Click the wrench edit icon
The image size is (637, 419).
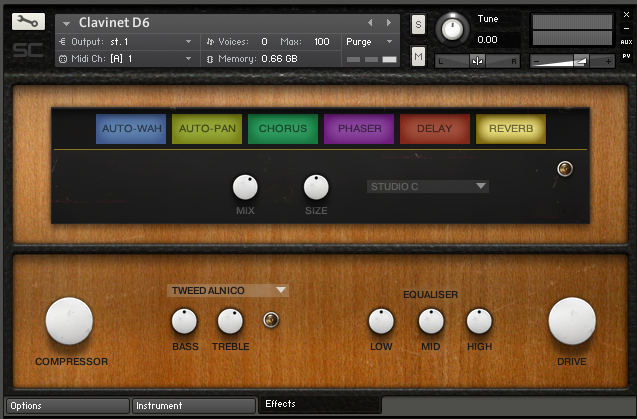29,22
